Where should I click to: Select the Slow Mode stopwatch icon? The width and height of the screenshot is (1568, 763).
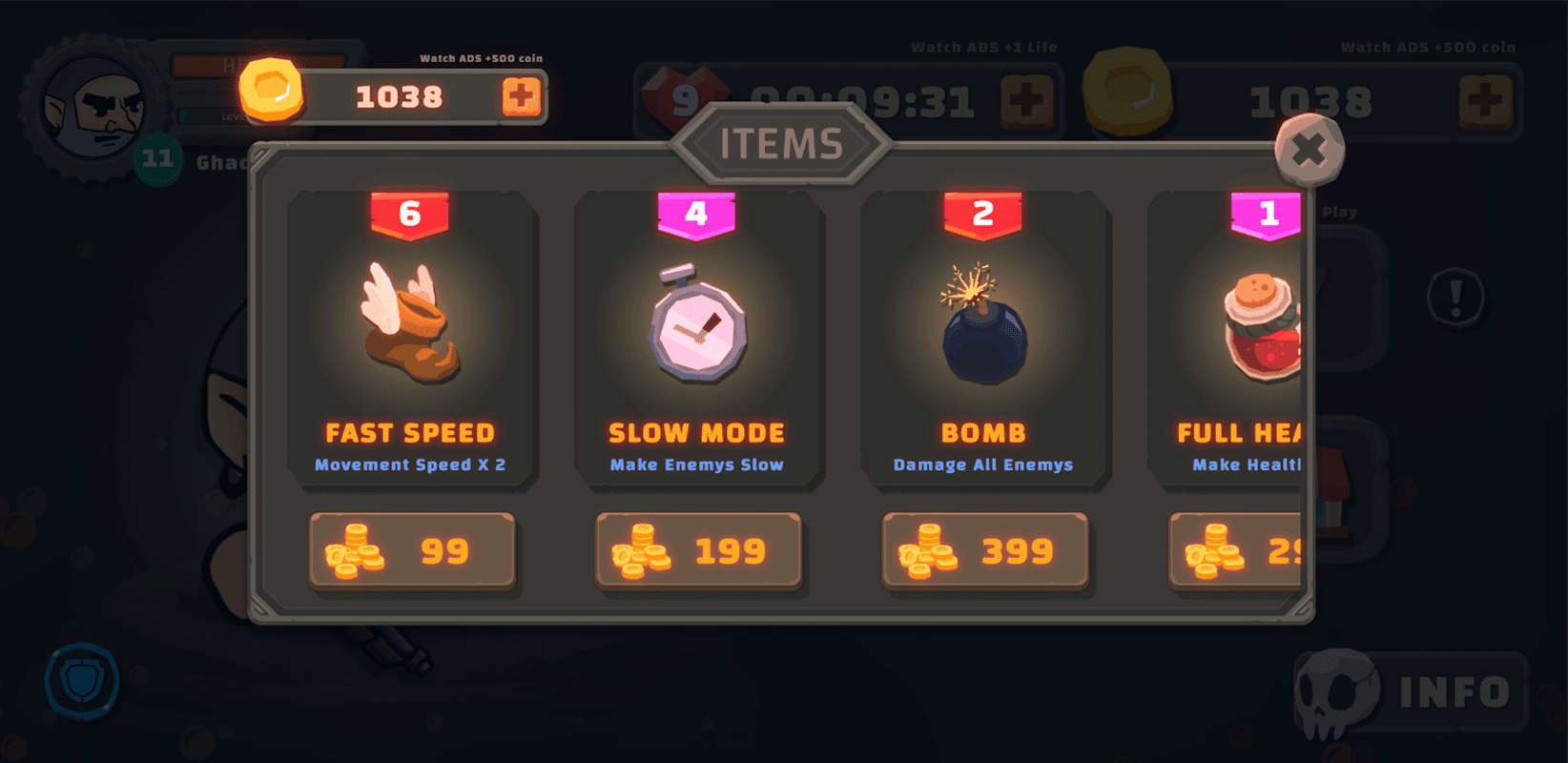click(697, 322)
